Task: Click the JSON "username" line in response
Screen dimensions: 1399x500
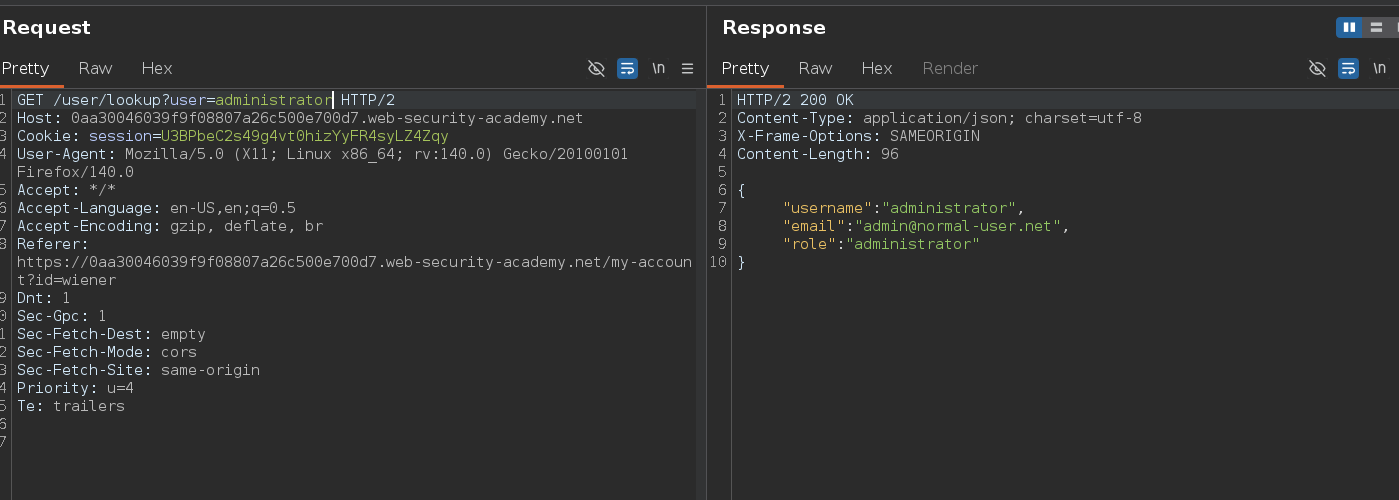Action: coord(903,208)
